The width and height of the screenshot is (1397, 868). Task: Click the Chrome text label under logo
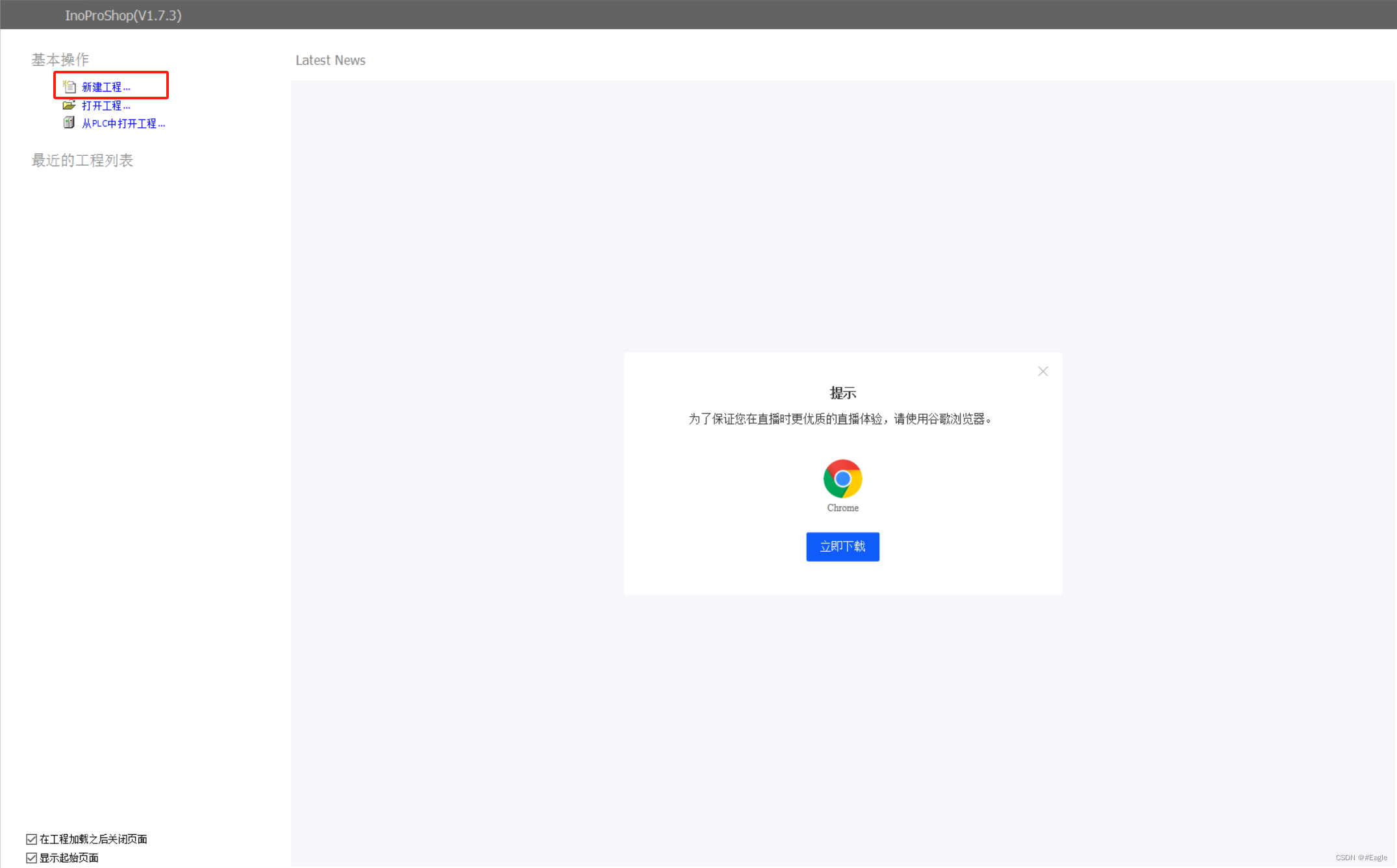tap(842, 508)
